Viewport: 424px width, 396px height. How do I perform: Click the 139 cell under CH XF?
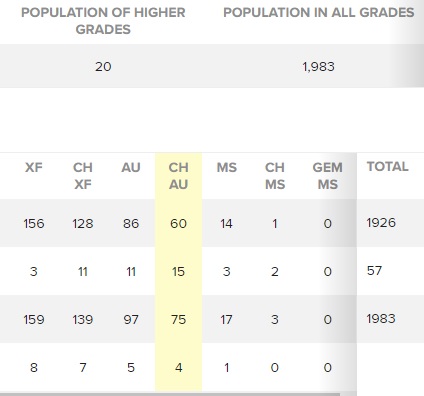tap(83, 319)
